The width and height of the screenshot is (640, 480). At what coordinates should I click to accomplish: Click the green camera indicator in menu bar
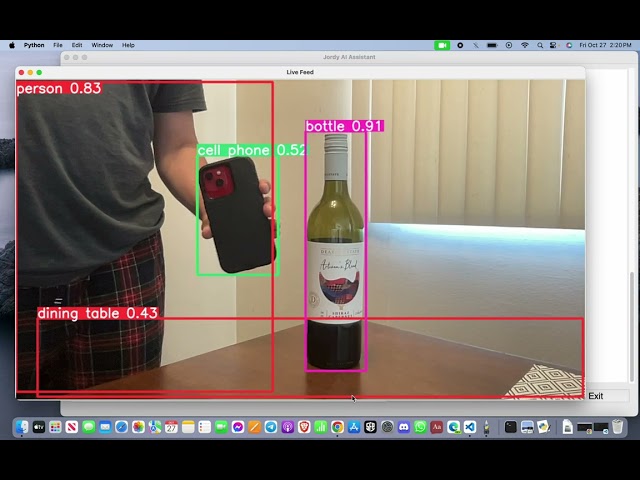click(x=442, y=45)
